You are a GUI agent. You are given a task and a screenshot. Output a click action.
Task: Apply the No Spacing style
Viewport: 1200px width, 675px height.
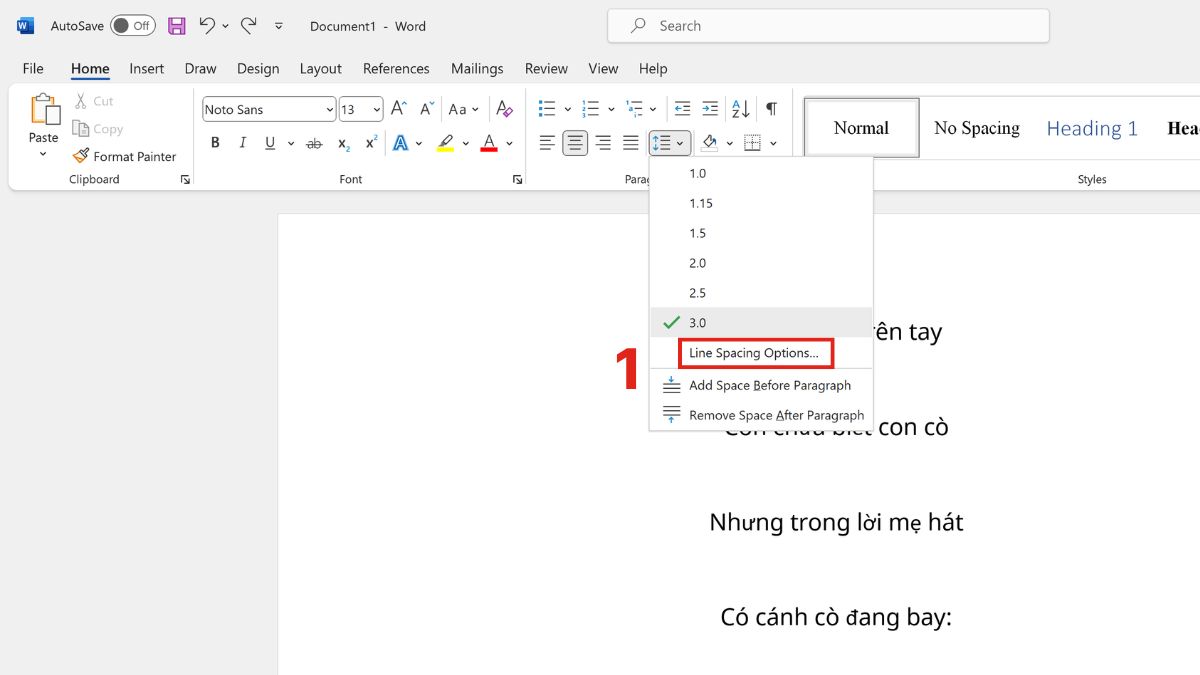977,128
